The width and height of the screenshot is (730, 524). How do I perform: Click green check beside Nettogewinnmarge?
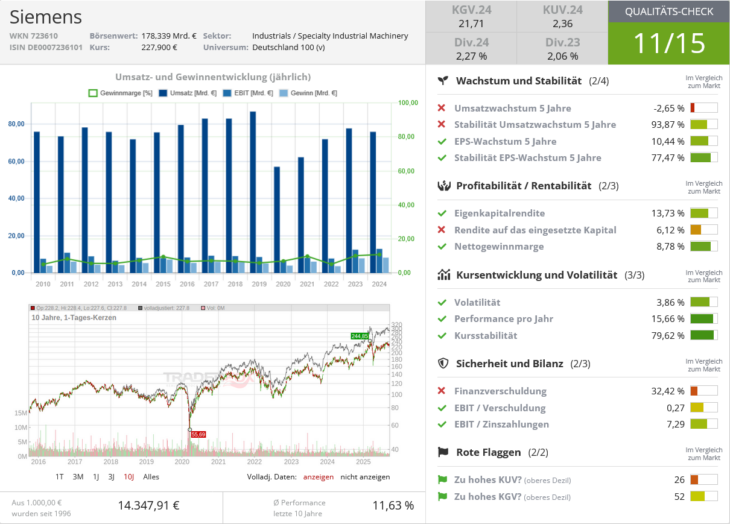point(442,246)
